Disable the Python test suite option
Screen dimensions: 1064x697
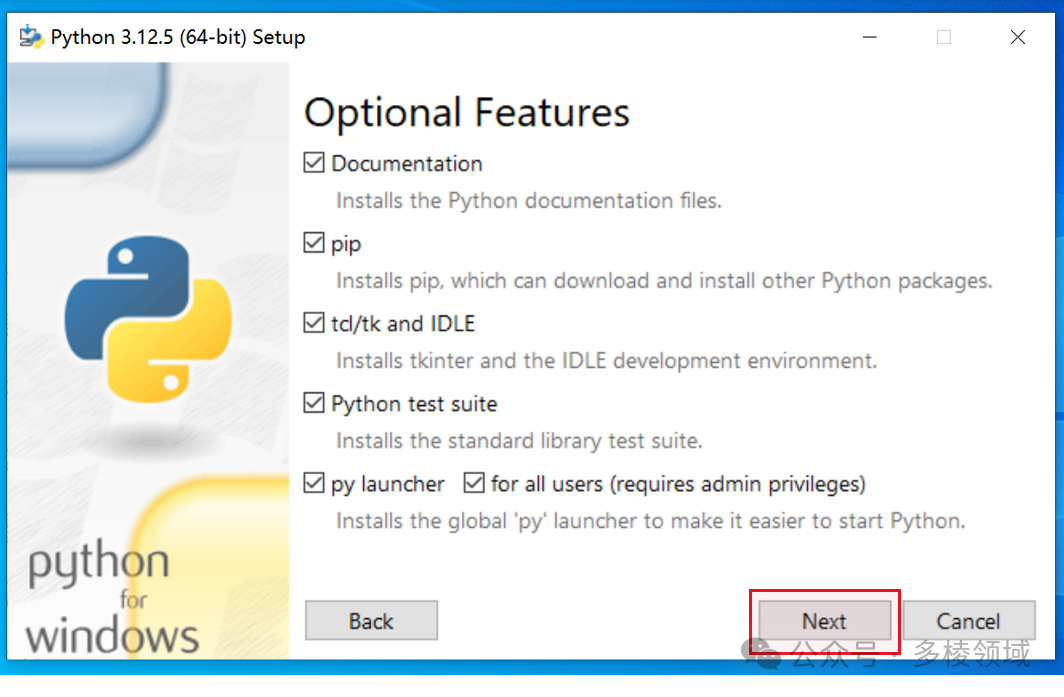(x=314, y=403)
